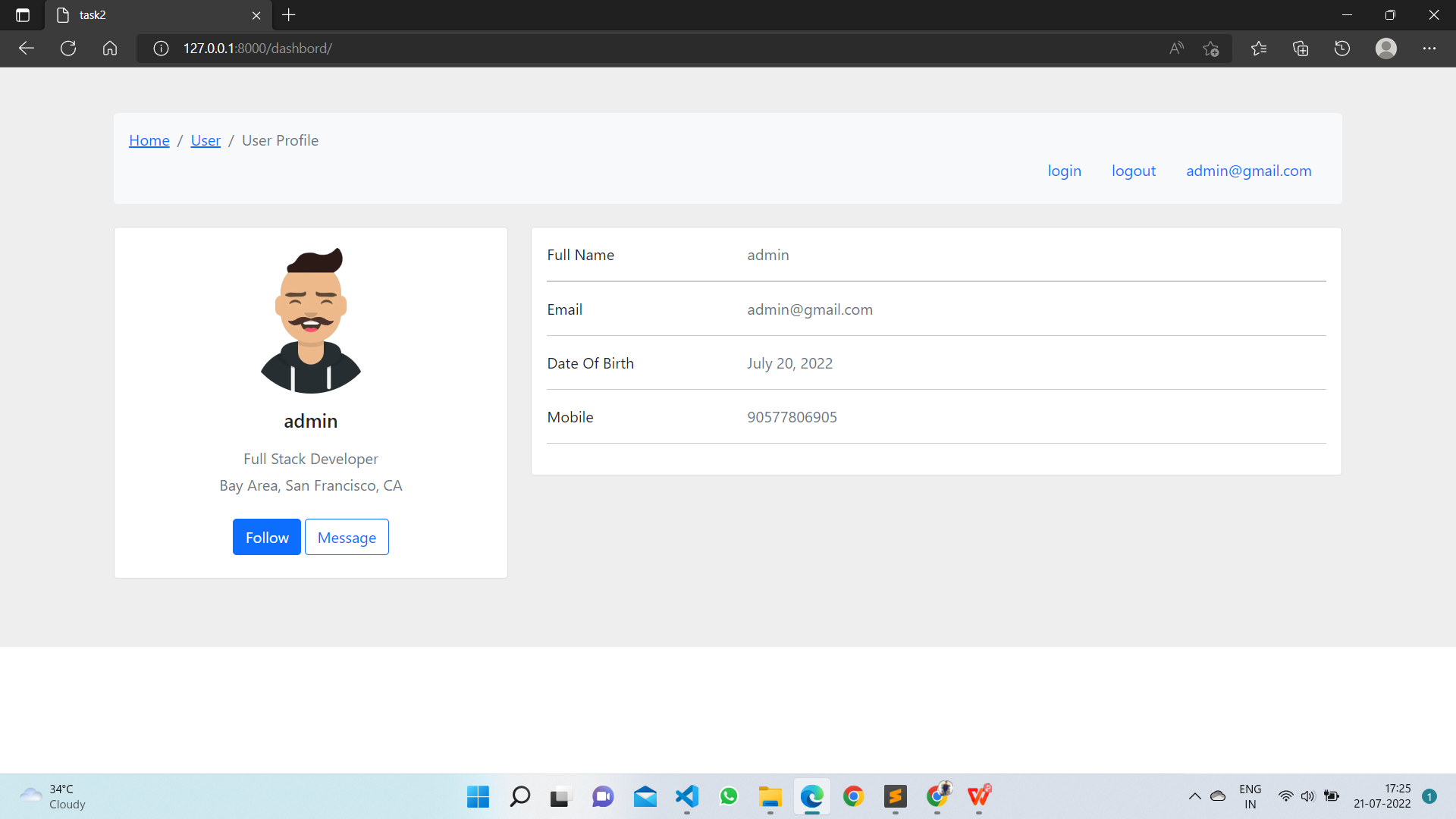Select the task2 browser tab
Image resolution: width=1456 pixels, height=819 pixels.
[x=158, y=15]
